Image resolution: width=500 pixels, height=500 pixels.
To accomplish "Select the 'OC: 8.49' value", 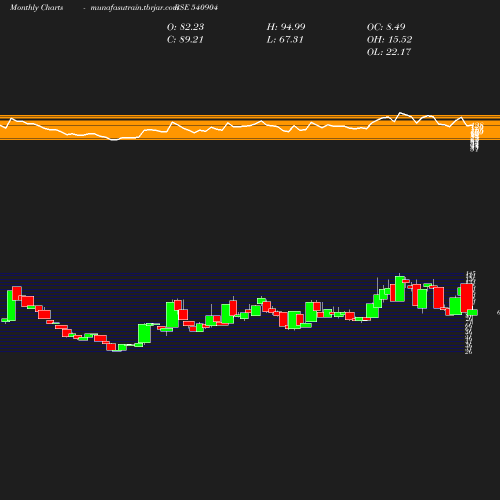I will (x=386, y=27).
